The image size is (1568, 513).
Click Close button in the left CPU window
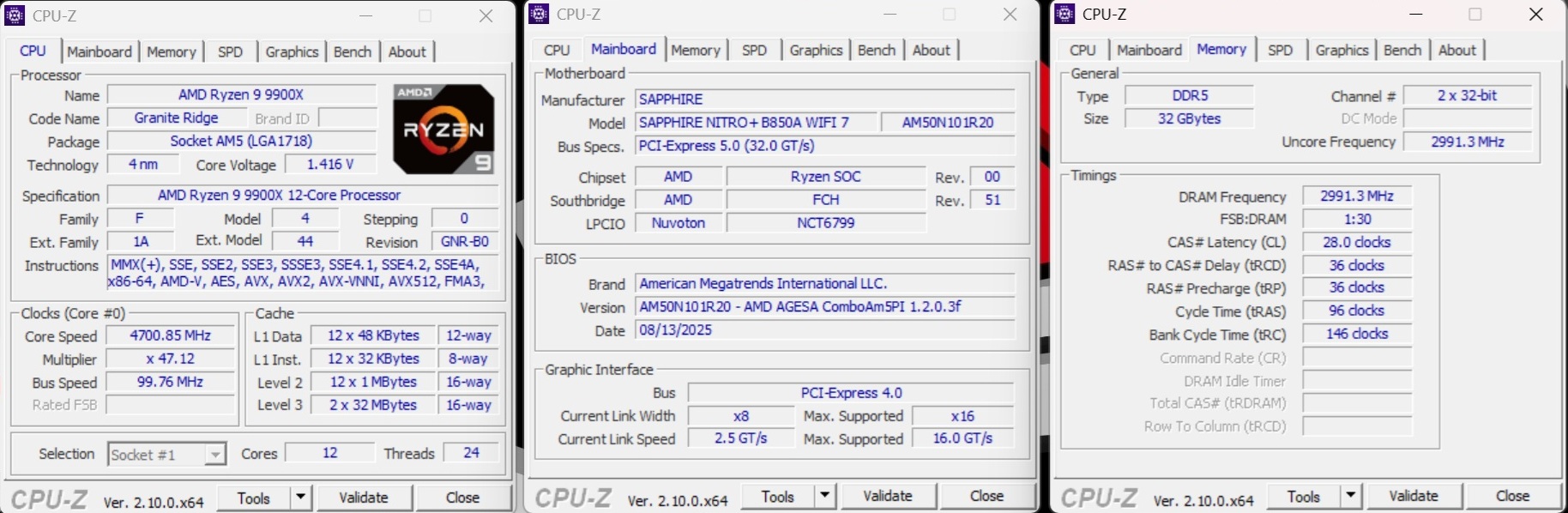tap(462, 498)
